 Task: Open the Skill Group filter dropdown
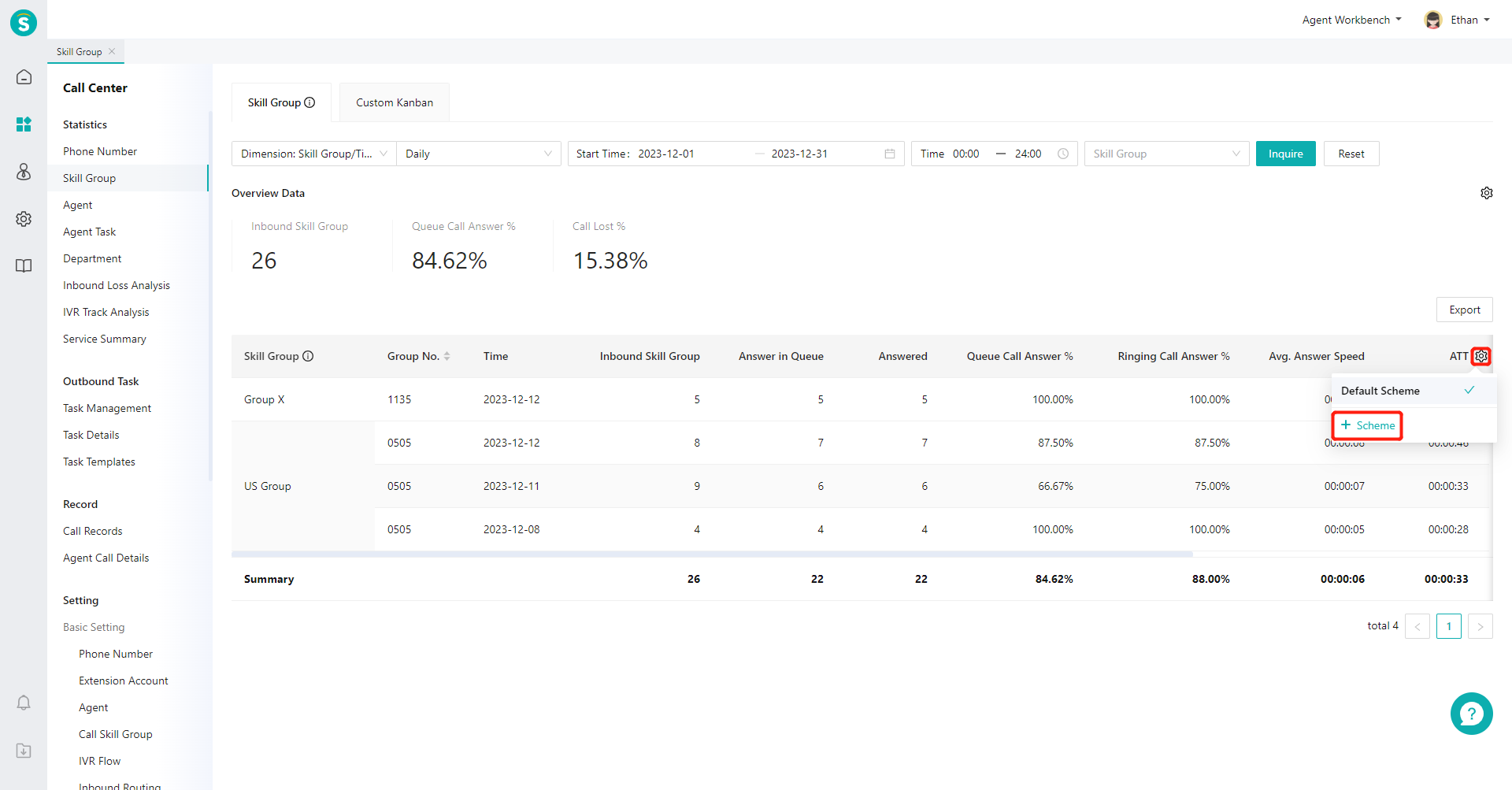tap(1167, 154)
